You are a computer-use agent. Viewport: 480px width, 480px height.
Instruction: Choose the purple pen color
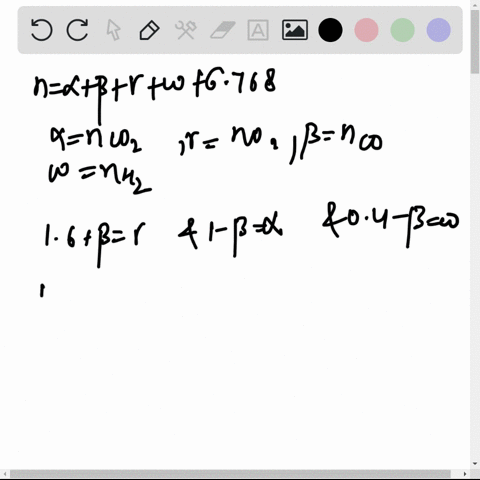(439, 30)
